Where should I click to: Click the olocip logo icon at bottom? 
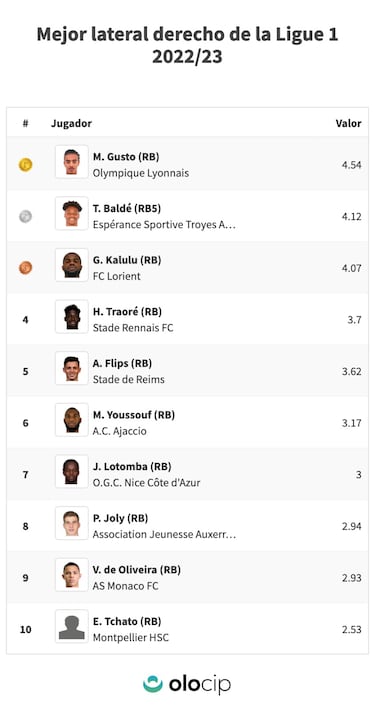(x=152, y=684)
